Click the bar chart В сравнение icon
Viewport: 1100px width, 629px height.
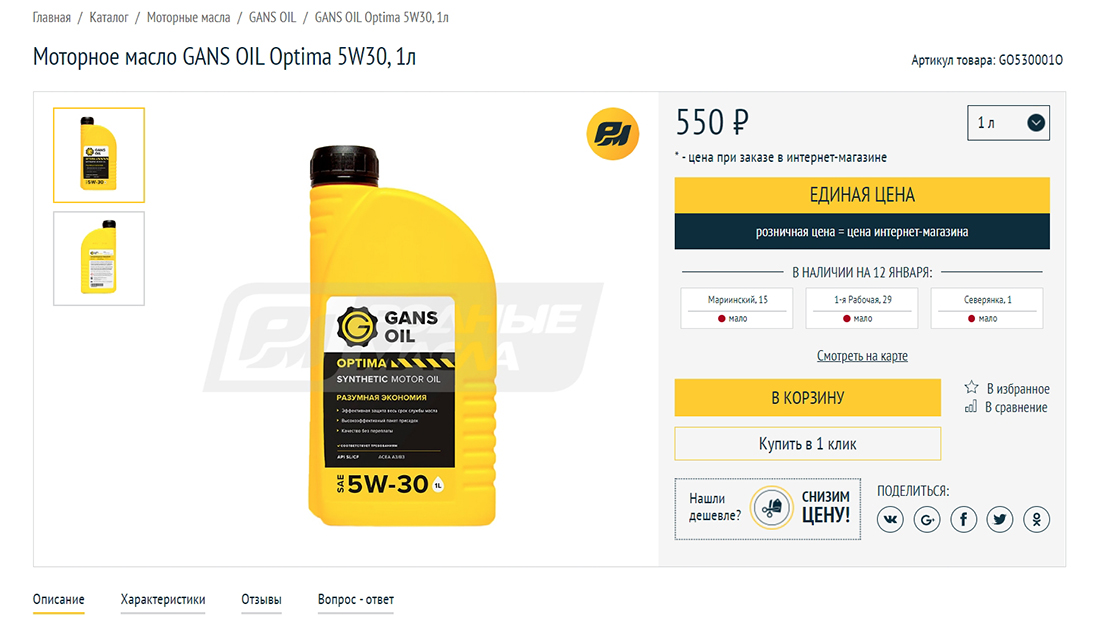tap(971, 407)
